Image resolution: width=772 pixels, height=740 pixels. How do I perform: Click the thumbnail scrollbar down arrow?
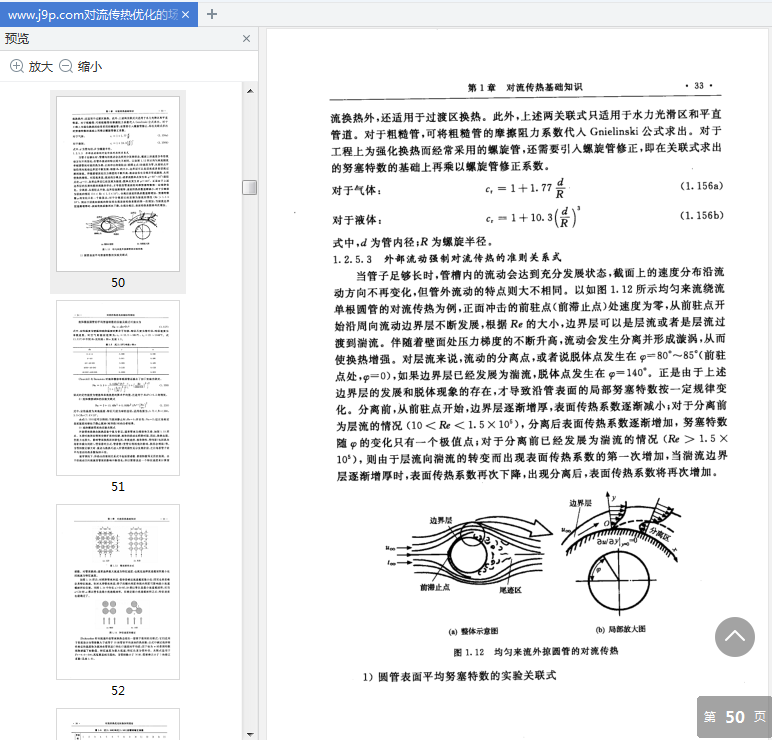click(x=250, y=735)
